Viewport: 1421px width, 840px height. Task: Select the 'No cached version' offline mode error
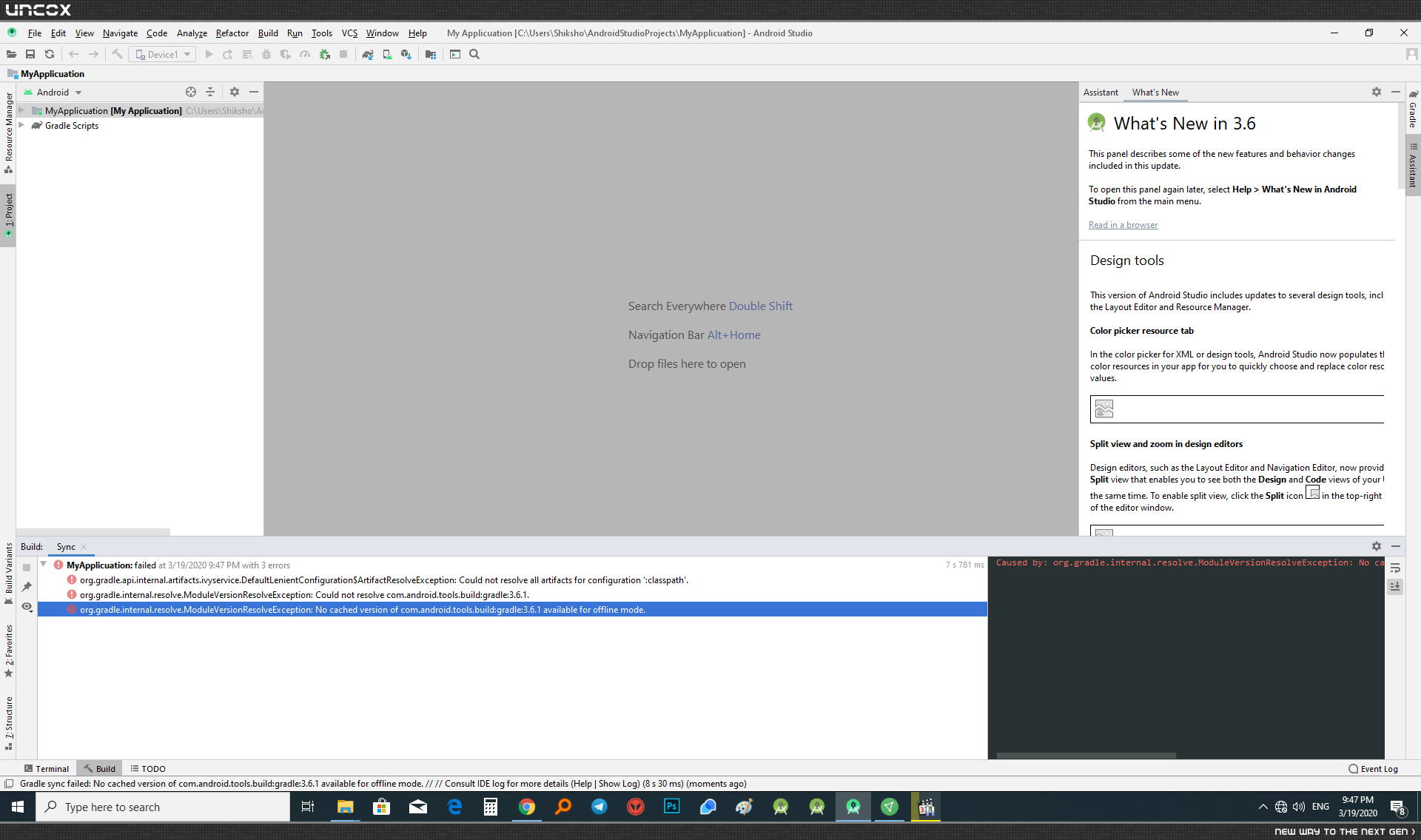[513, 609]
